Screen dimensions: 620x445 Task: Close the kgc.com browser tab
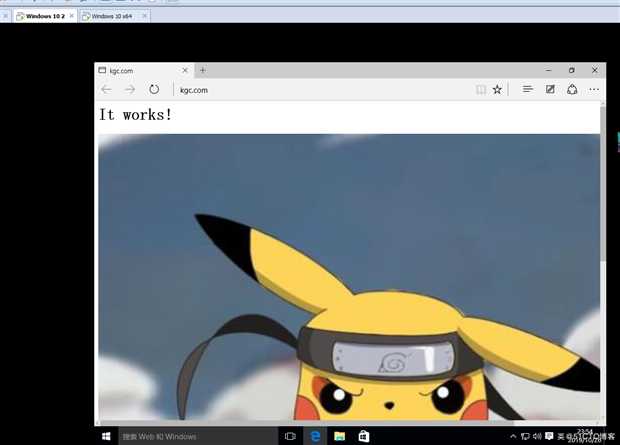(185, 70)
